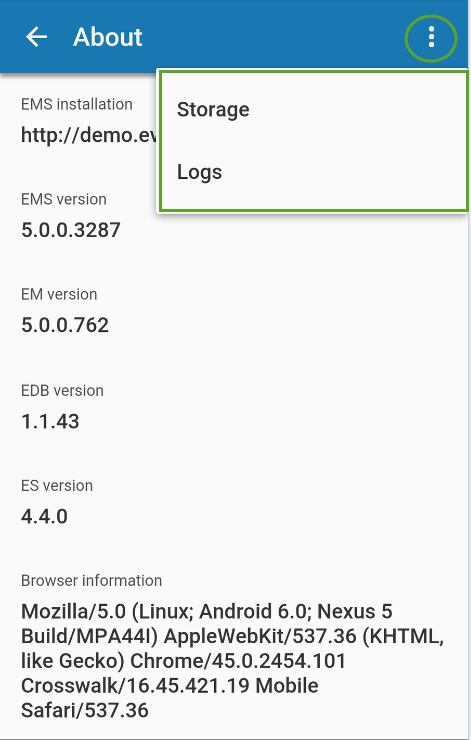The width and height of the screenshot is (471, 740).
Task: Select Storage from the menu
Action: click(312, 109)
